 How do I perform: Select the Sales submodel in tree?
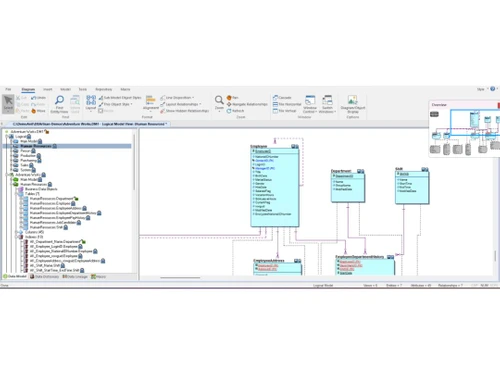[x=24, y=165]
